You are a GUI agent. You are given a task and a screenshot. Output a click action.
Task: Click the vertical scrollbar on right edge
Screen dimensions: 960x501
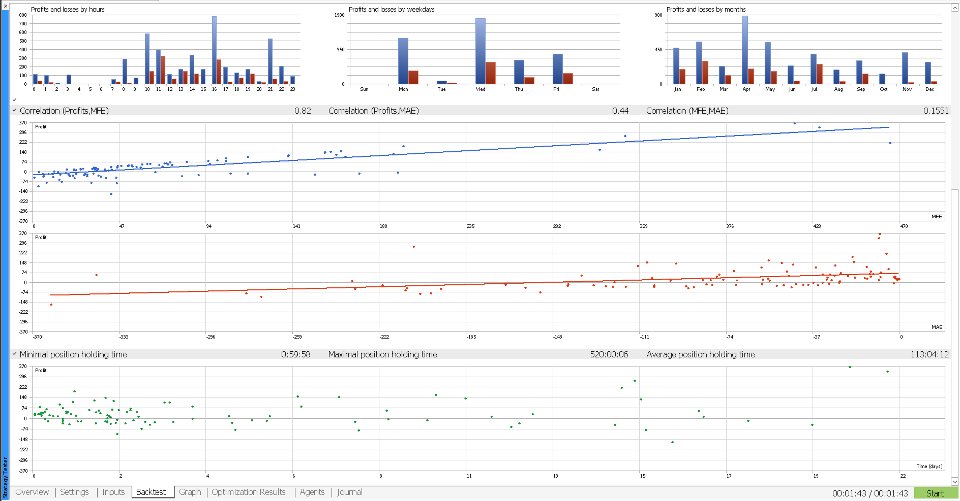point(956,245)
